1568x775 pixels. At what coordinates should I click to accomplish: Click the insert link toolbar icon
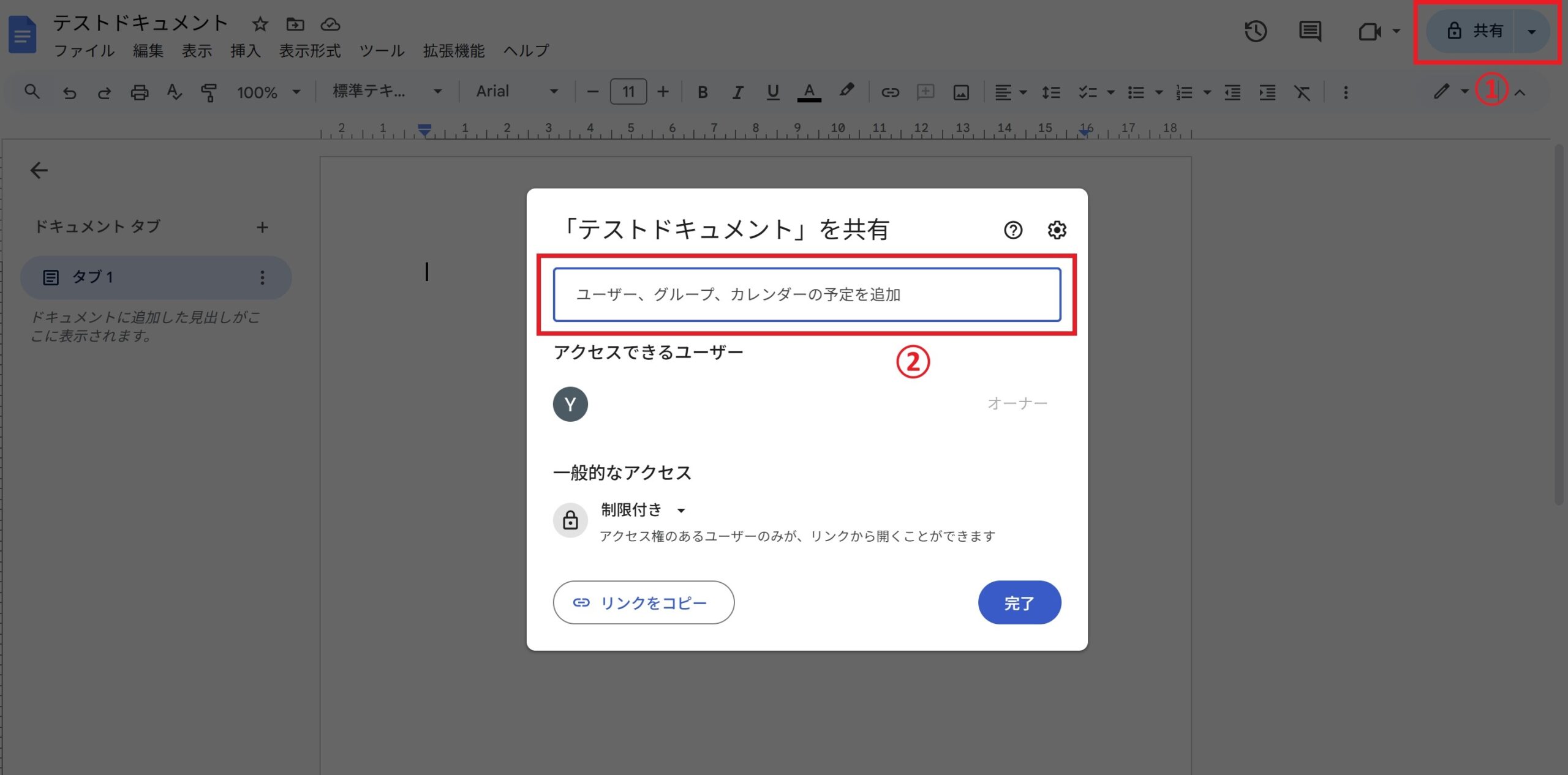point(889,92)
